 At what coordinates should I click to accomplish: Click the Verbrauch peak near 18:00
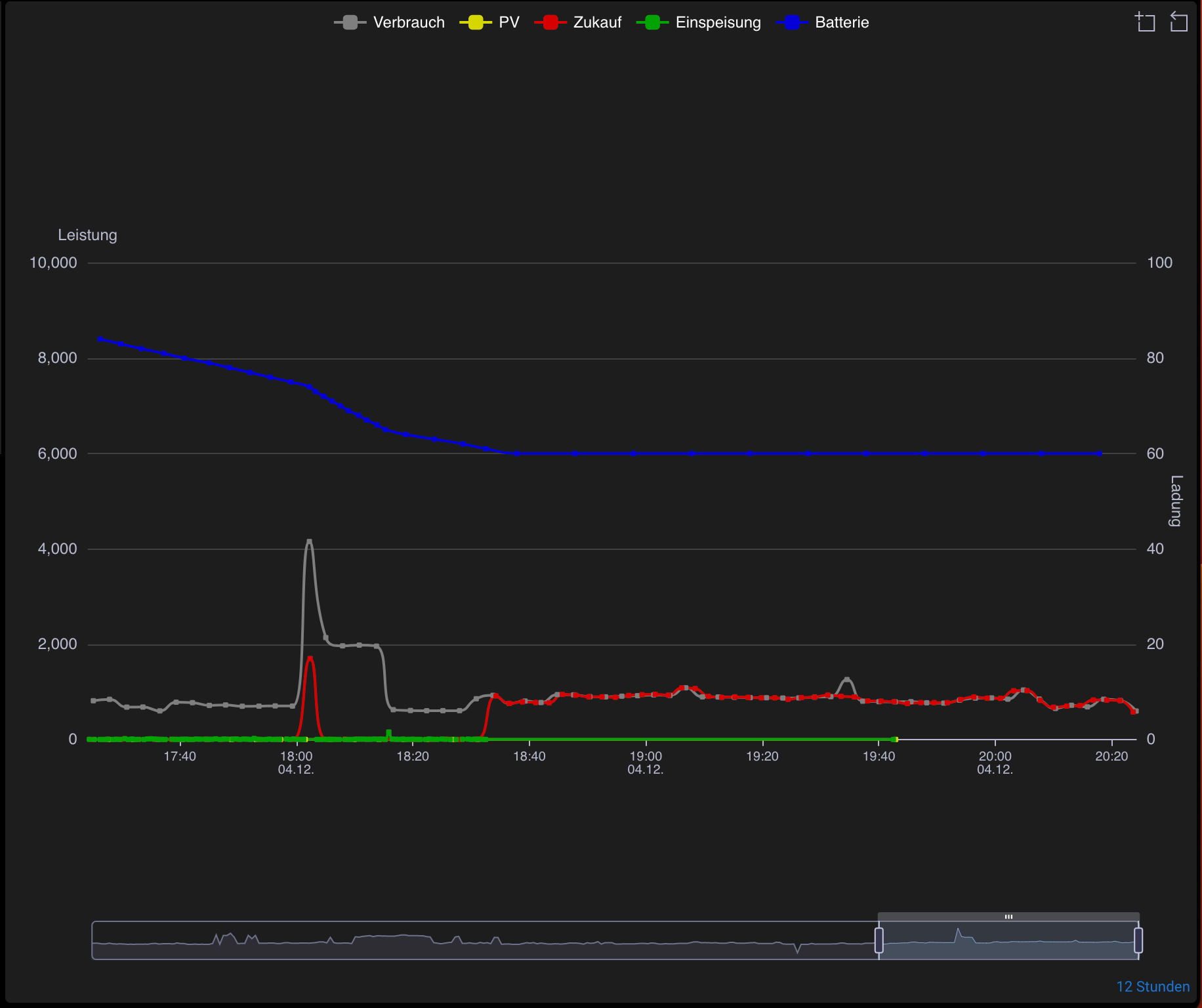click(310, 541)
